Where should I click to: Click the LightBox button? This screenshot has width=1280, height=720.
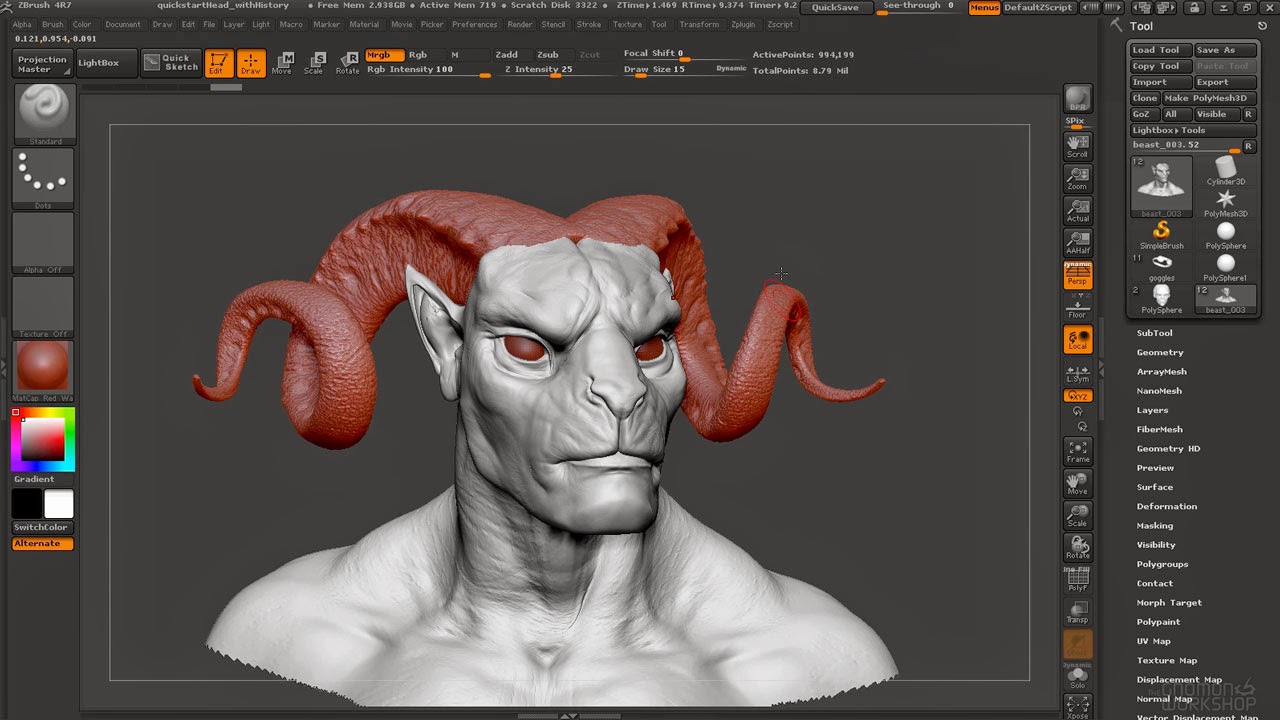99,63
